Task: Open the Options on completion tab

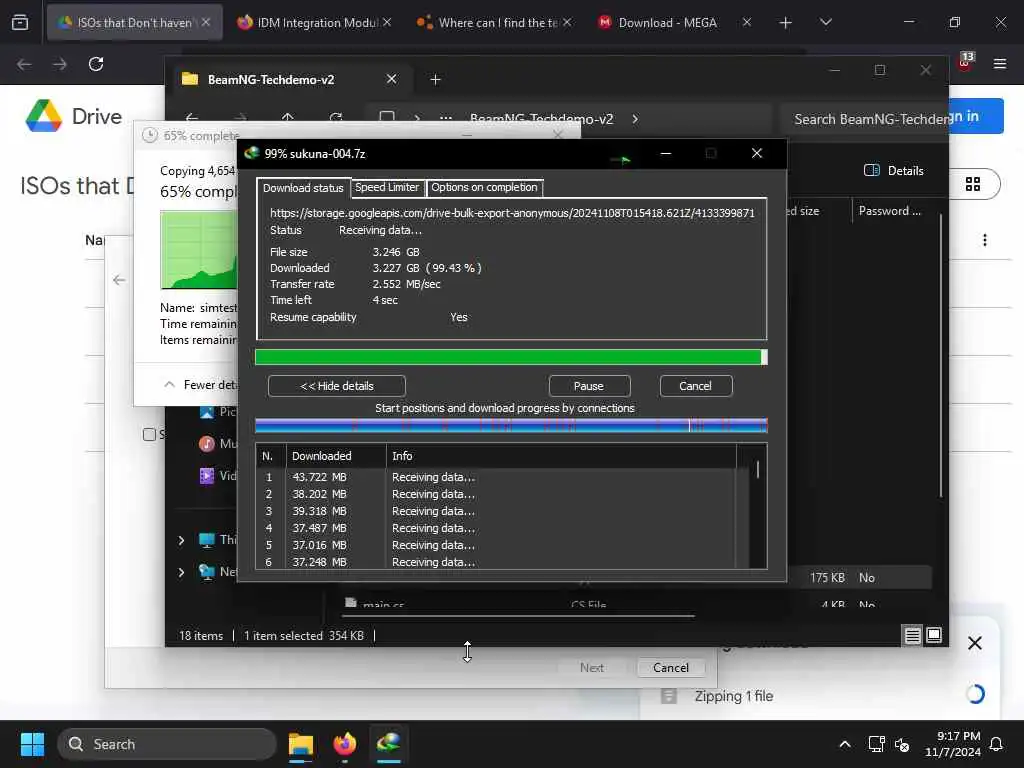Action: tap(484, 187)
